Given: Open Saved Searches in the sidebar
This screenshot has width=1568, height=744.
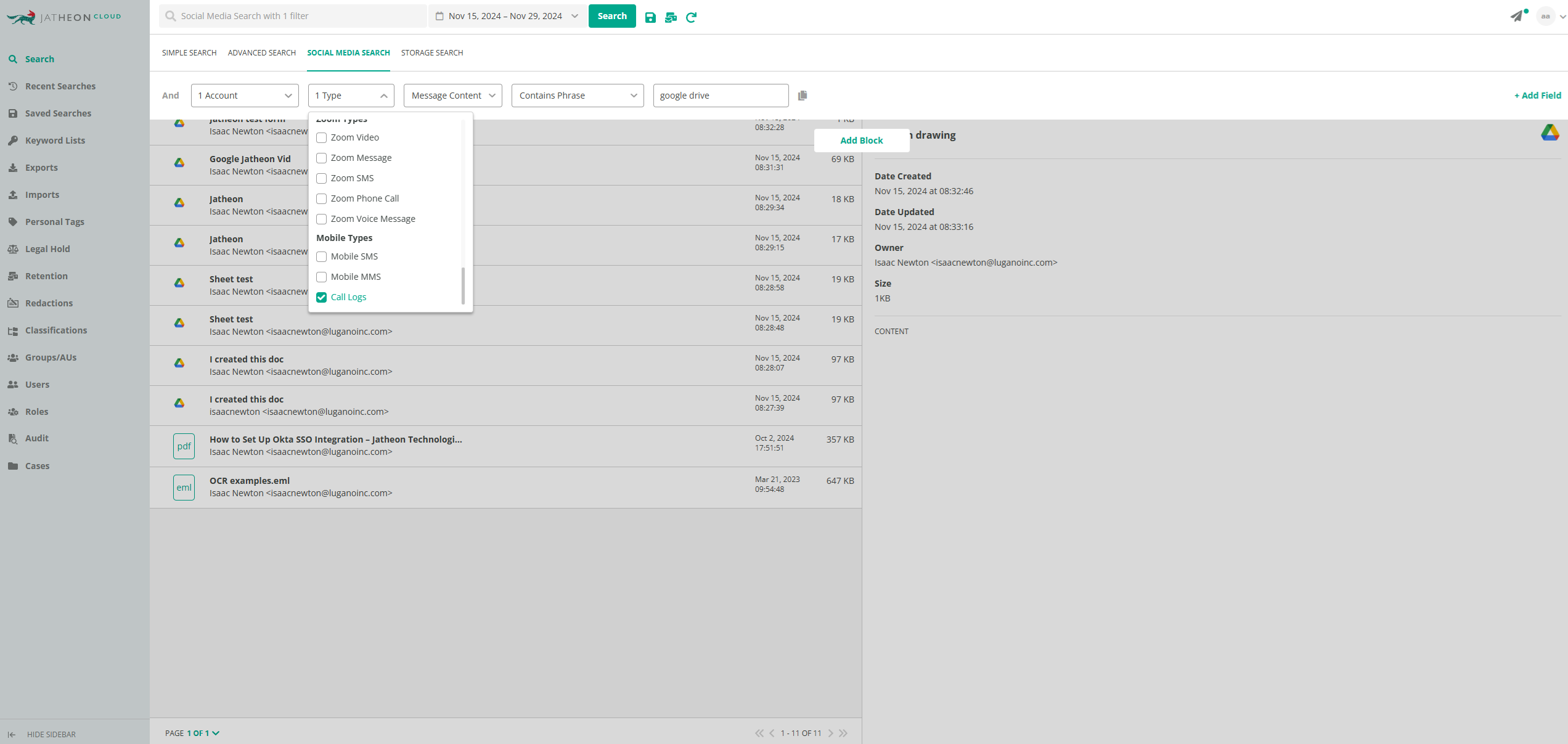Looking at the screenshot, I should tap(58, 113).
